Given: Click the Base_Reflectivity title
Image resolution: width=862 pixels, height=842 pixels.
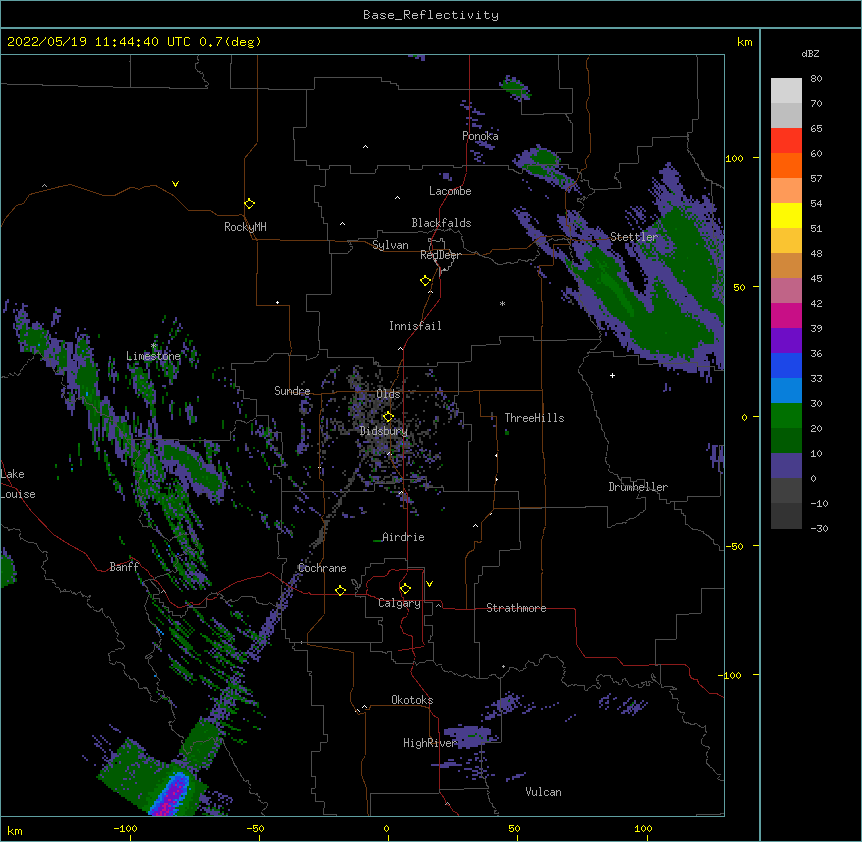Looking at the screenshot, I should click(431, 15).
